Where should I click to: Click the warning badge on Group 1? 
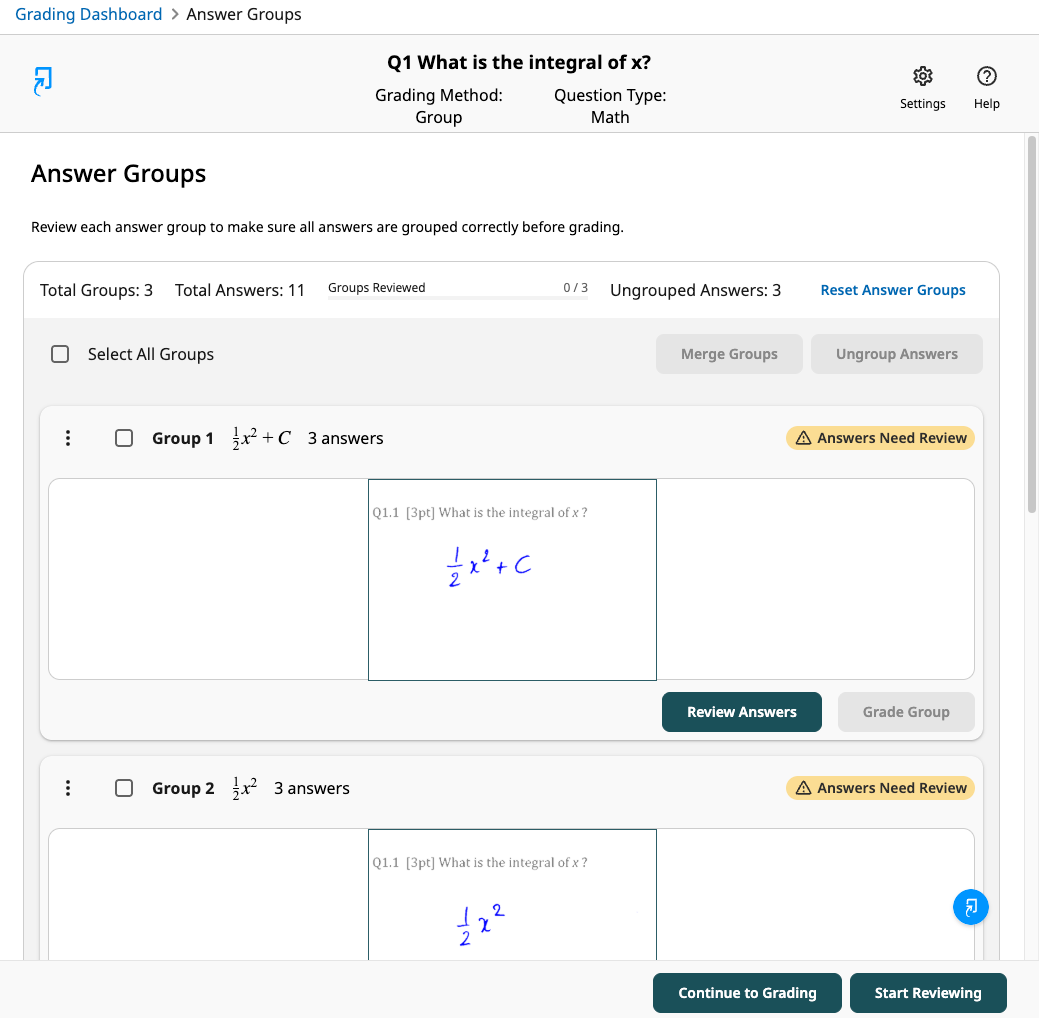880,438
